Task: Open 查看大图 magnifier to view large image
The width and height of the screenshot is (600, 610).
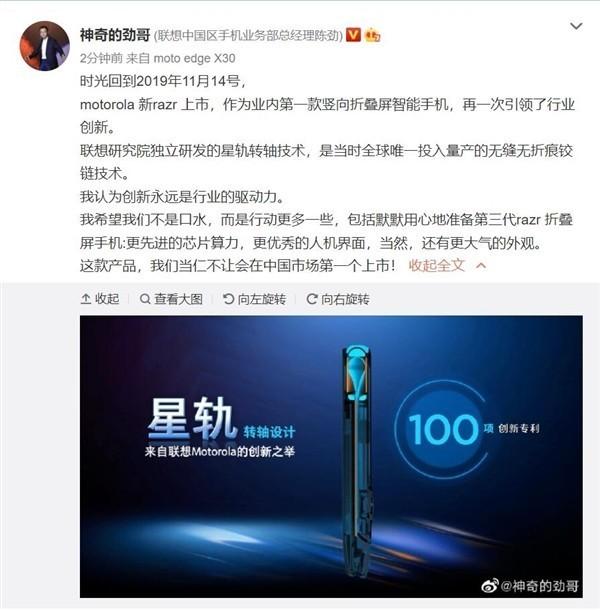Action: click(171, 299)
